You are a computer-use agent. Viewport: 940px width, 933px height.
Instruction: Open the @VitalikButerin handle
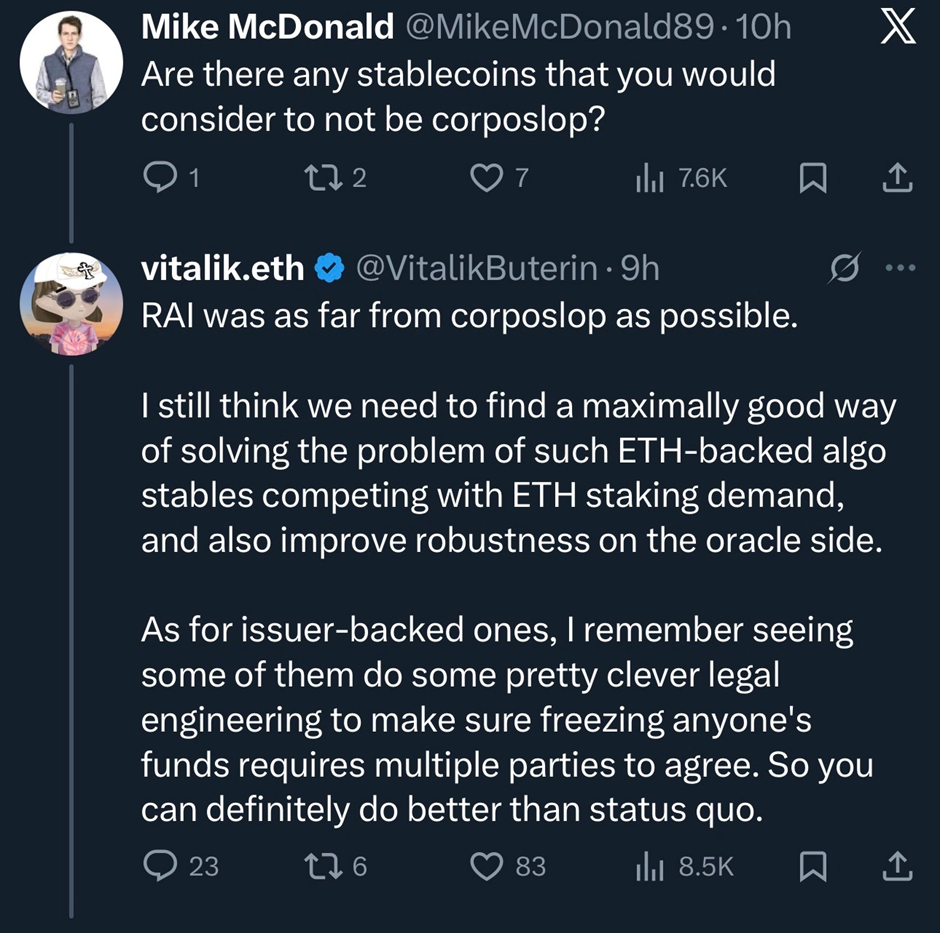pyautogui.click(x=479, y=267)
